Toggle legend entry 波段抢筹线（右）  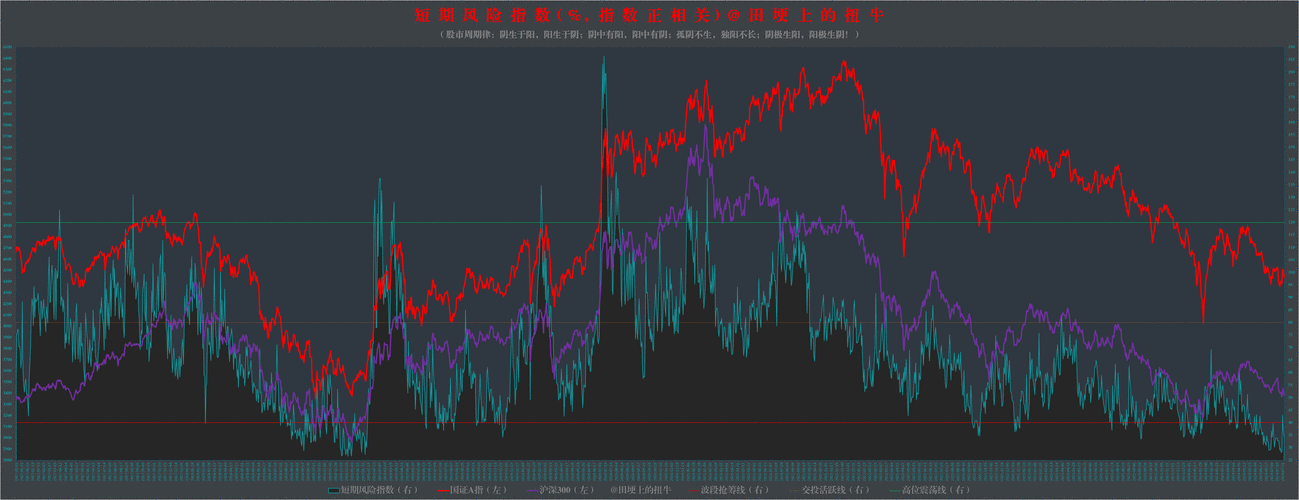point(728,490)
